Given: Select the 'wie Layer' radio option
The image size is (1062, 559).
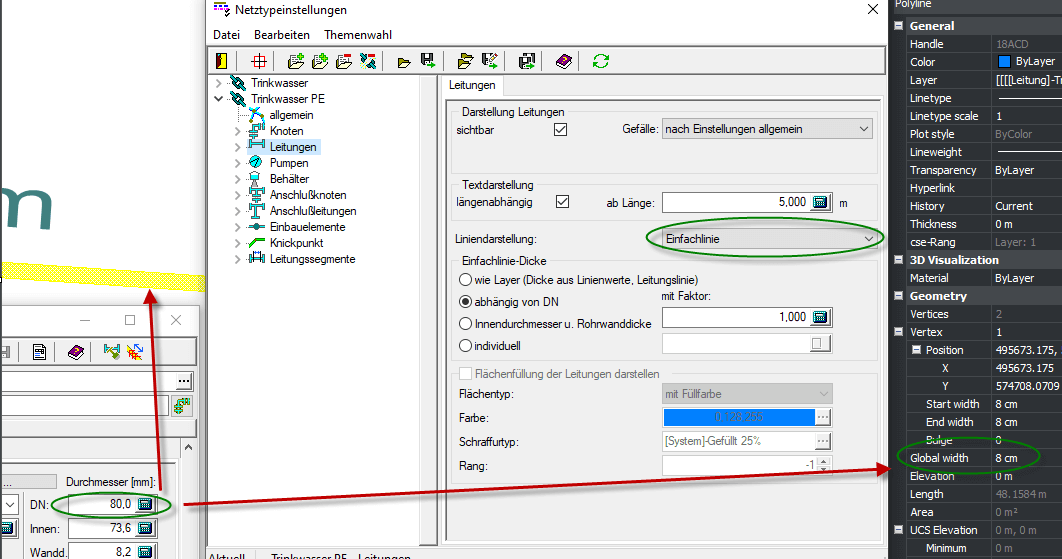Looking at the screenshot, I should pos(465,280).
